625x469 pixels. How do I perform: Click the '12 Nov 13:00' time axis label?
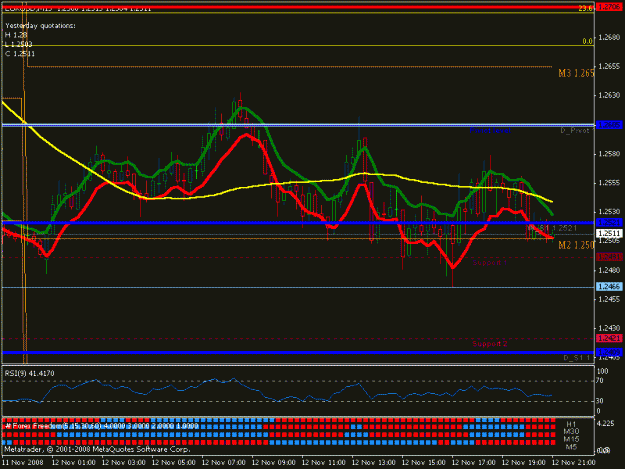374,463
